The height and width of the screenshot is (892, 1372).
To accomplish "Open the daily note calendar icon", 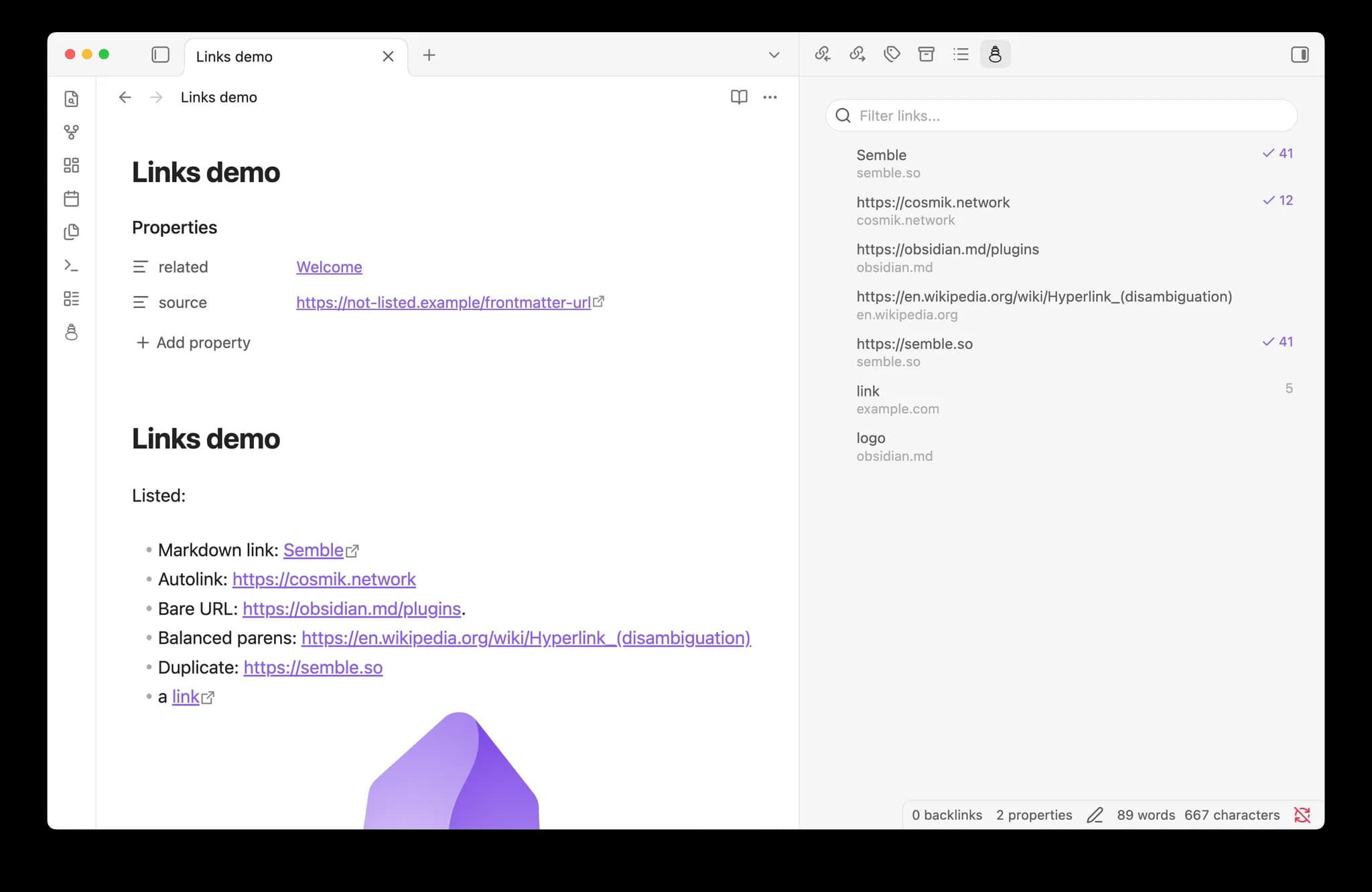I will pos(71,199).
